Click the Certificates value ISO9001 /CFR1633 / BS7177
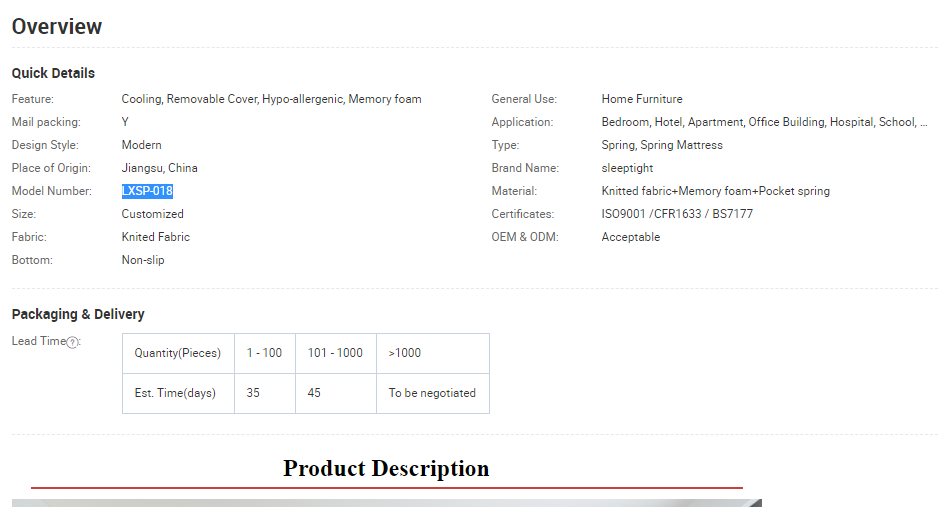The height and width of the screenshot is (507, 949). (x=677, y=214)
